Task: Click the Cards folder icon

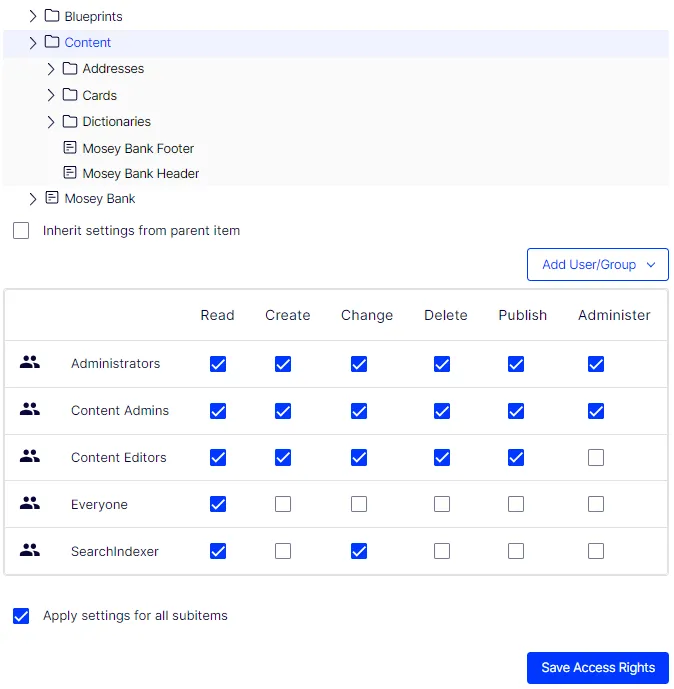Action: pyautogui.click(x=70, y=94)
